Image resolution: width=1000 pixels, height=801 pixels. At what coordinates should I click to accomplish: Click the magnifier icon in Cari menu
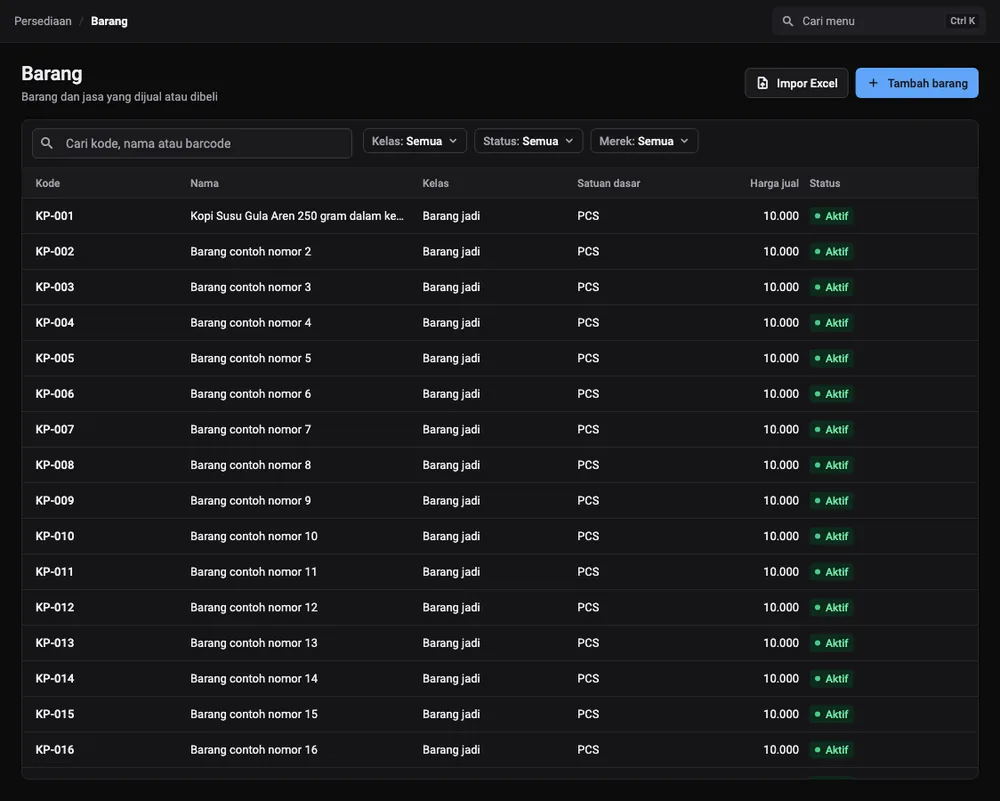click(x=788, y=21)
